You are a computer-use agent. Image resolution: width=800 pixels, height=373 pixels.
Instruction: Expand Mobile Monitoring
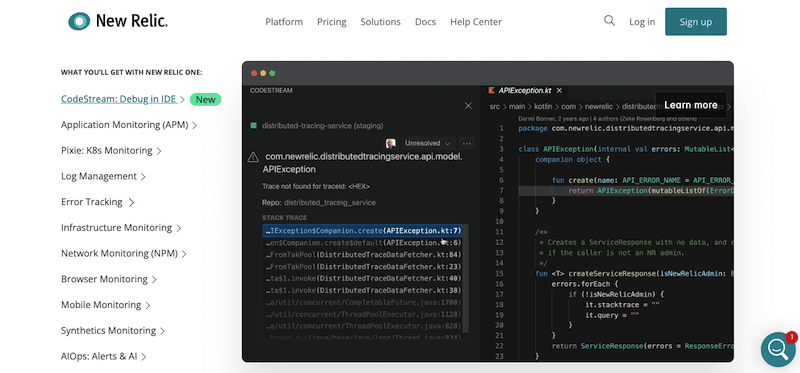coord(106,305)
